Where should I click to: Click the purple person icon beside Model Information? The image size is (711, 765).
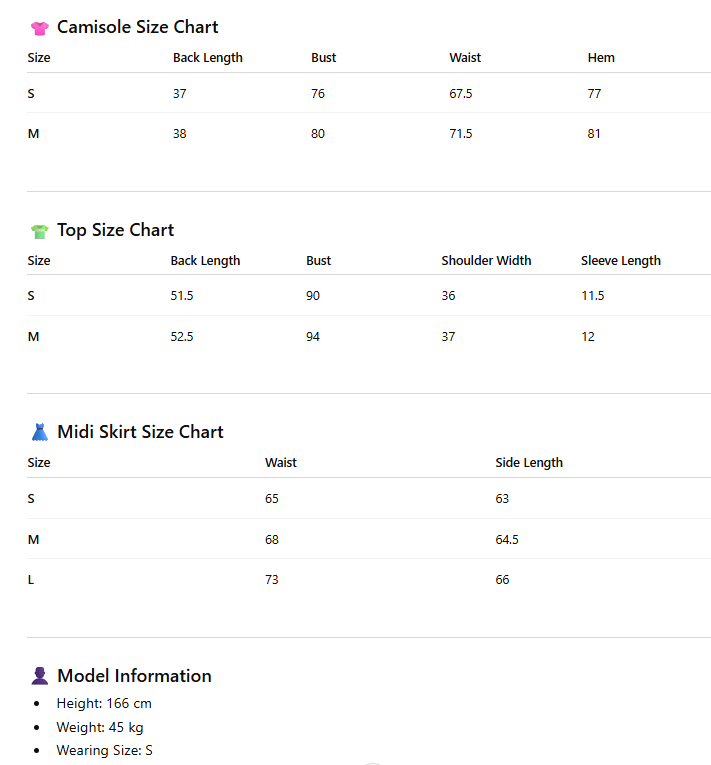tap(40, 676)
